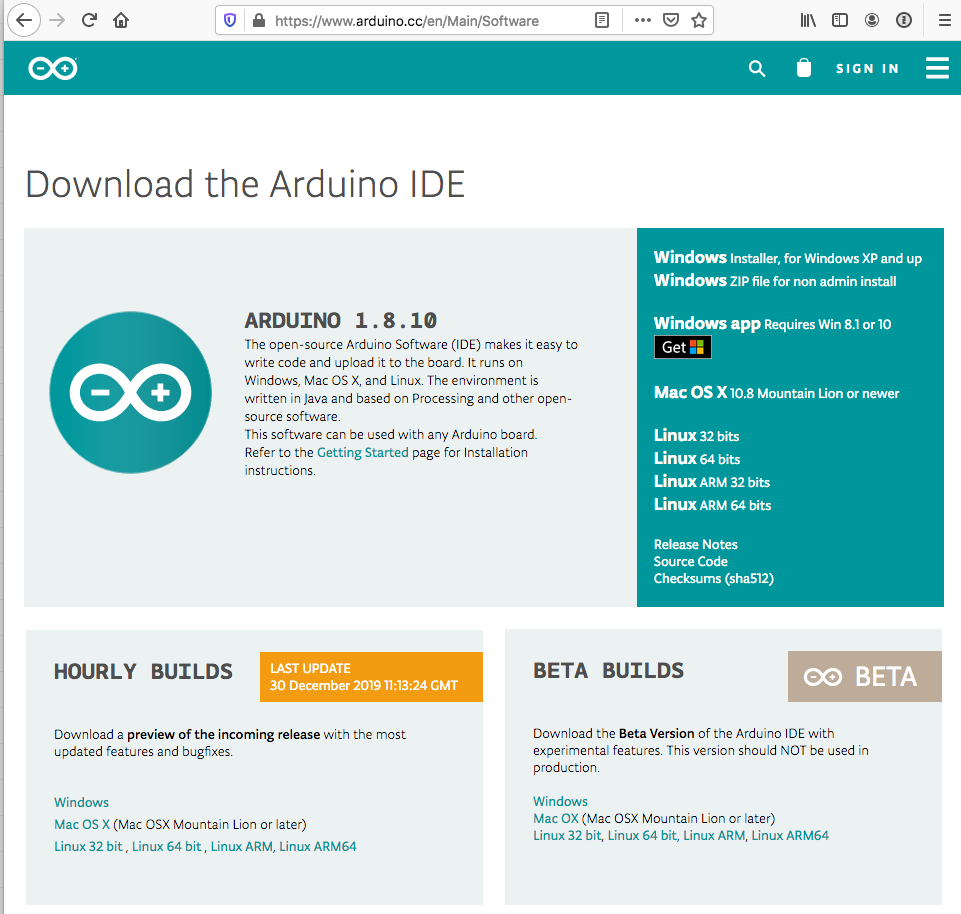Click the Download the Arduino IDE title
This screenshot has width=961, height=914.
[x=245, y=184]
